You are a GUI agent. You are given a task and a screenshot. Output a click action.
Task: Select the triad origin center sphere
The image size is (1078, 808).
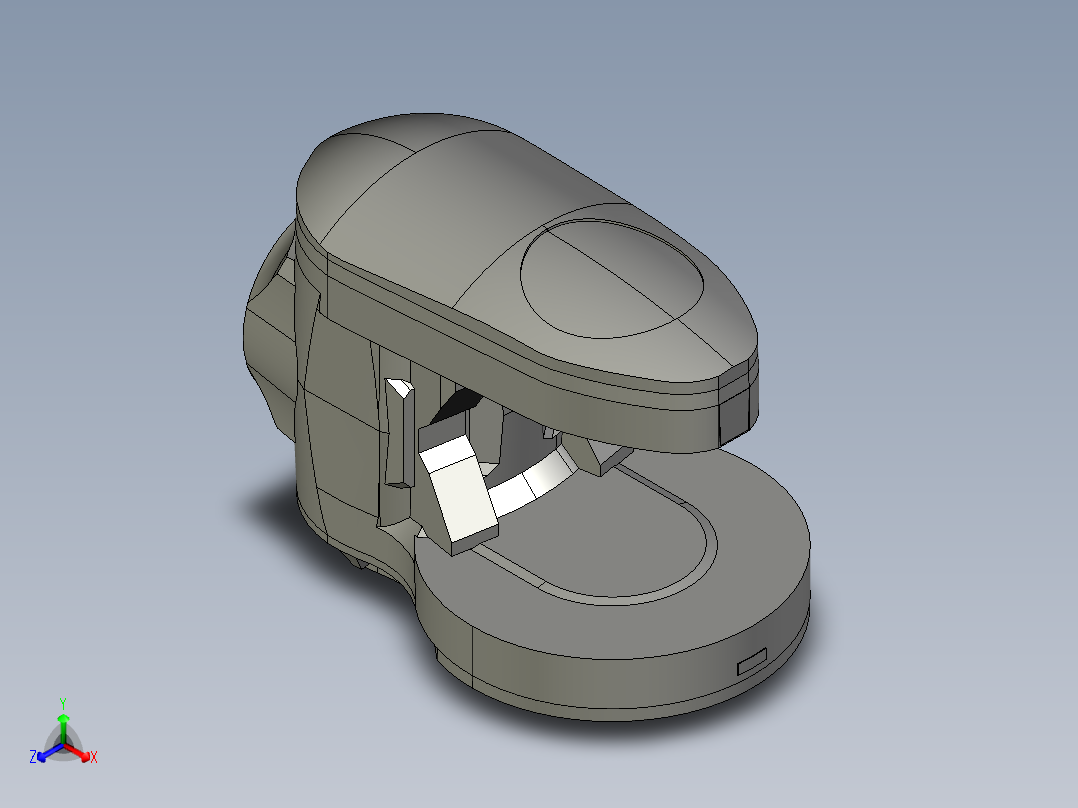(x=63, y=744)
